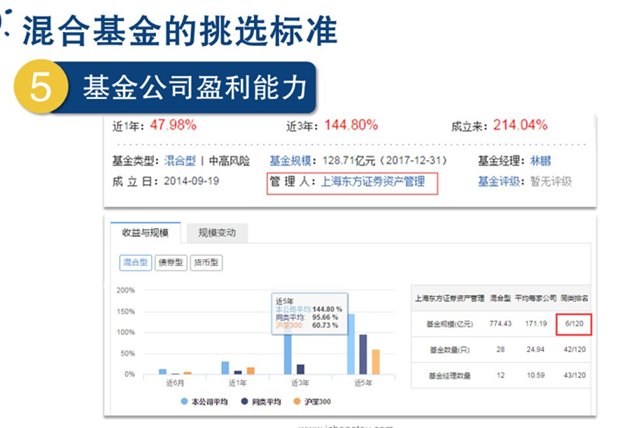This screenshot has width=640, height=428.
Task: Click the 6/120 ranking cell
Action: (x=574, y=324)
